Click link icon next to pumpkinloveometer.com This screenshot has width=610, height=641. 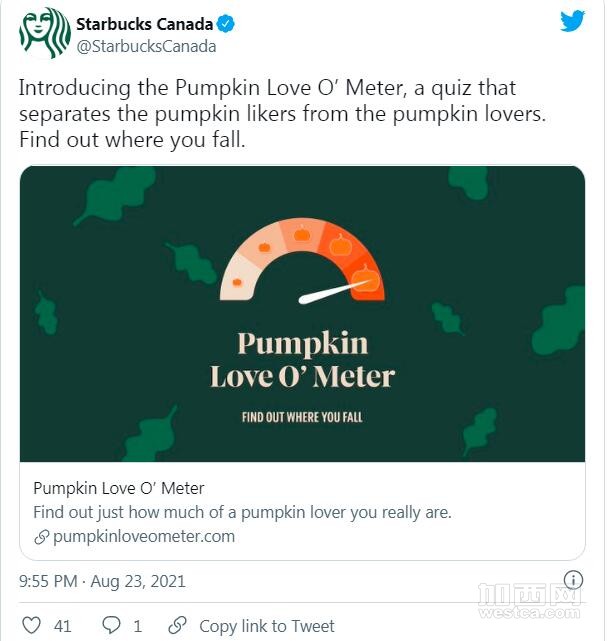point(41,537)
